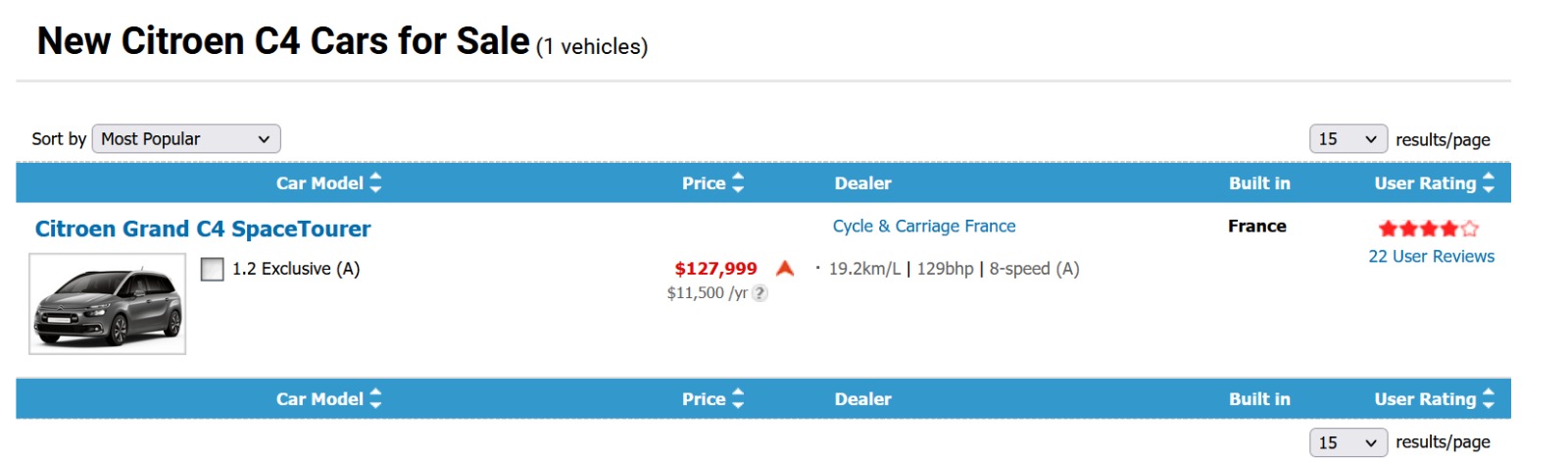1568x462 pixels.
Task: Open 22 User Reviews link
Action: click(1431, 257)
